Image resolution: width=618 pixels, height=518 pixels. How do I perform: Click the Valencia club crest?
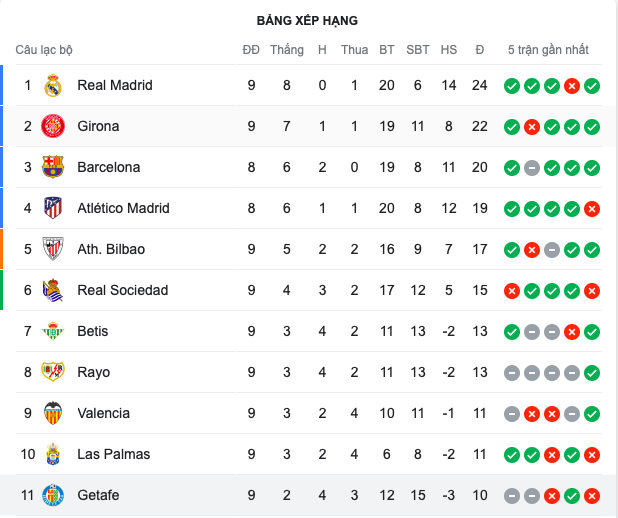coord(53,414)
